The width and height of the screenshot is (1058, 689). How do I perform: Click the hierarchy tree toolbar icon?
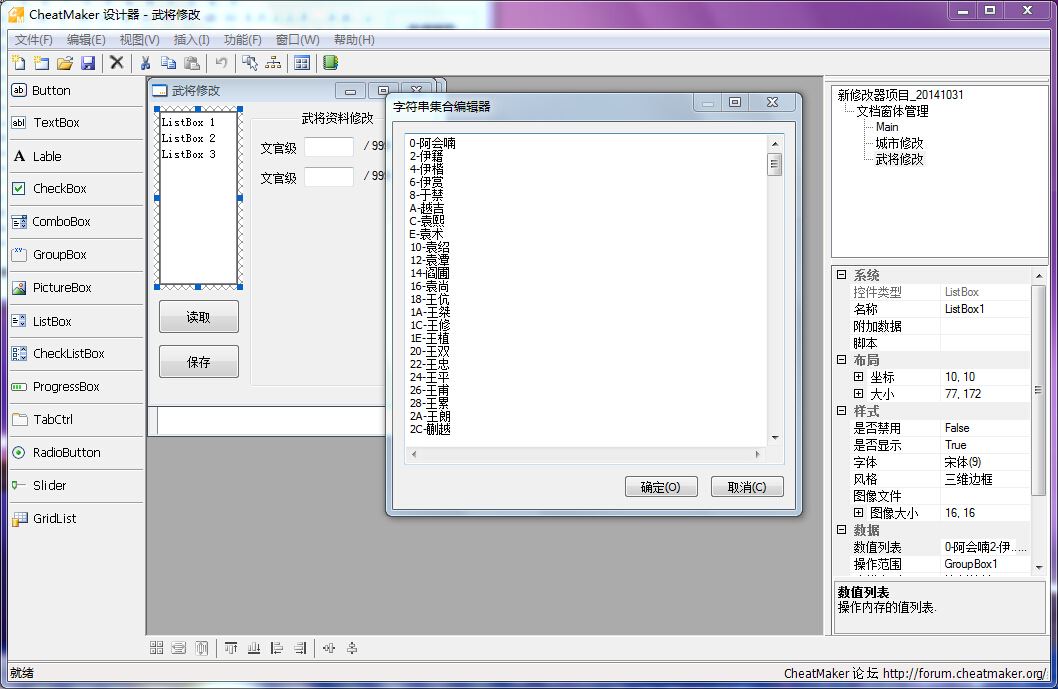click(x=273, y=63)
